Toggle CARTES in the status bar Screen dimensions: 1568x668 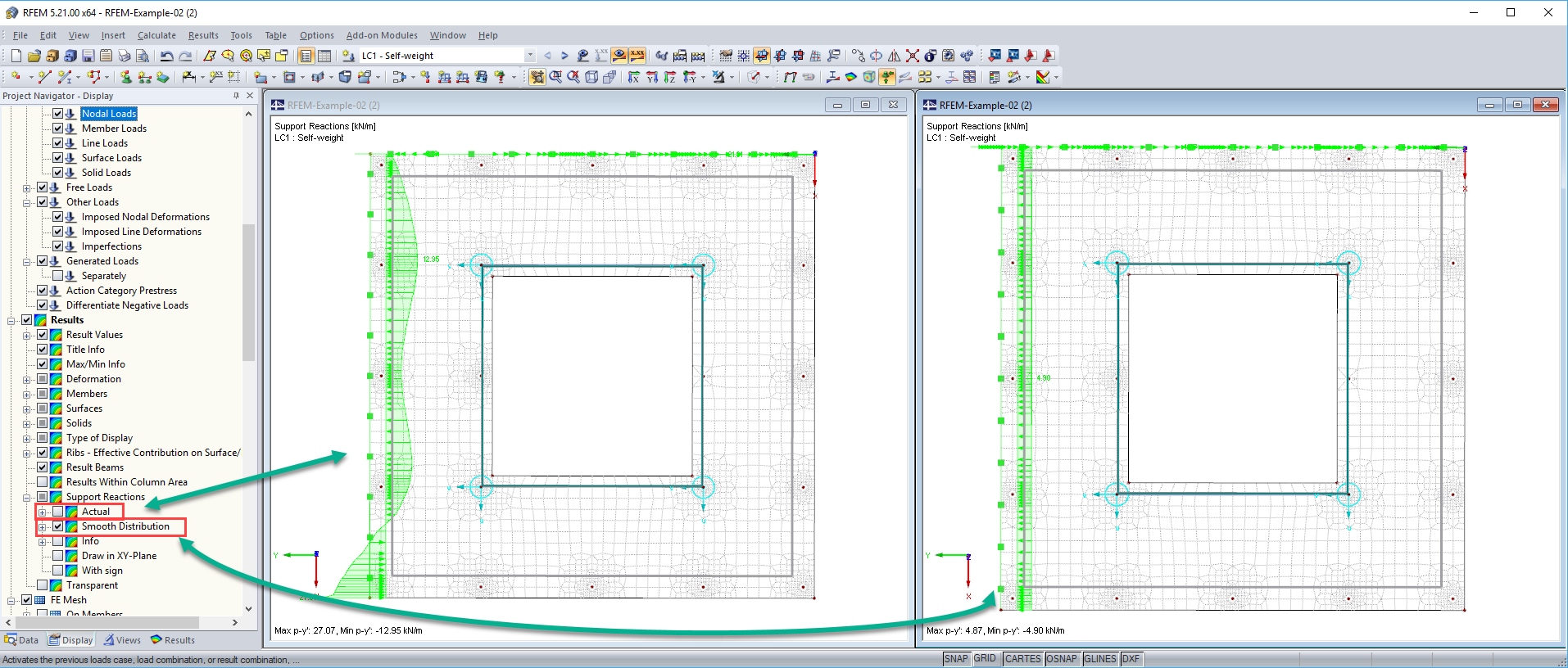1022,659
